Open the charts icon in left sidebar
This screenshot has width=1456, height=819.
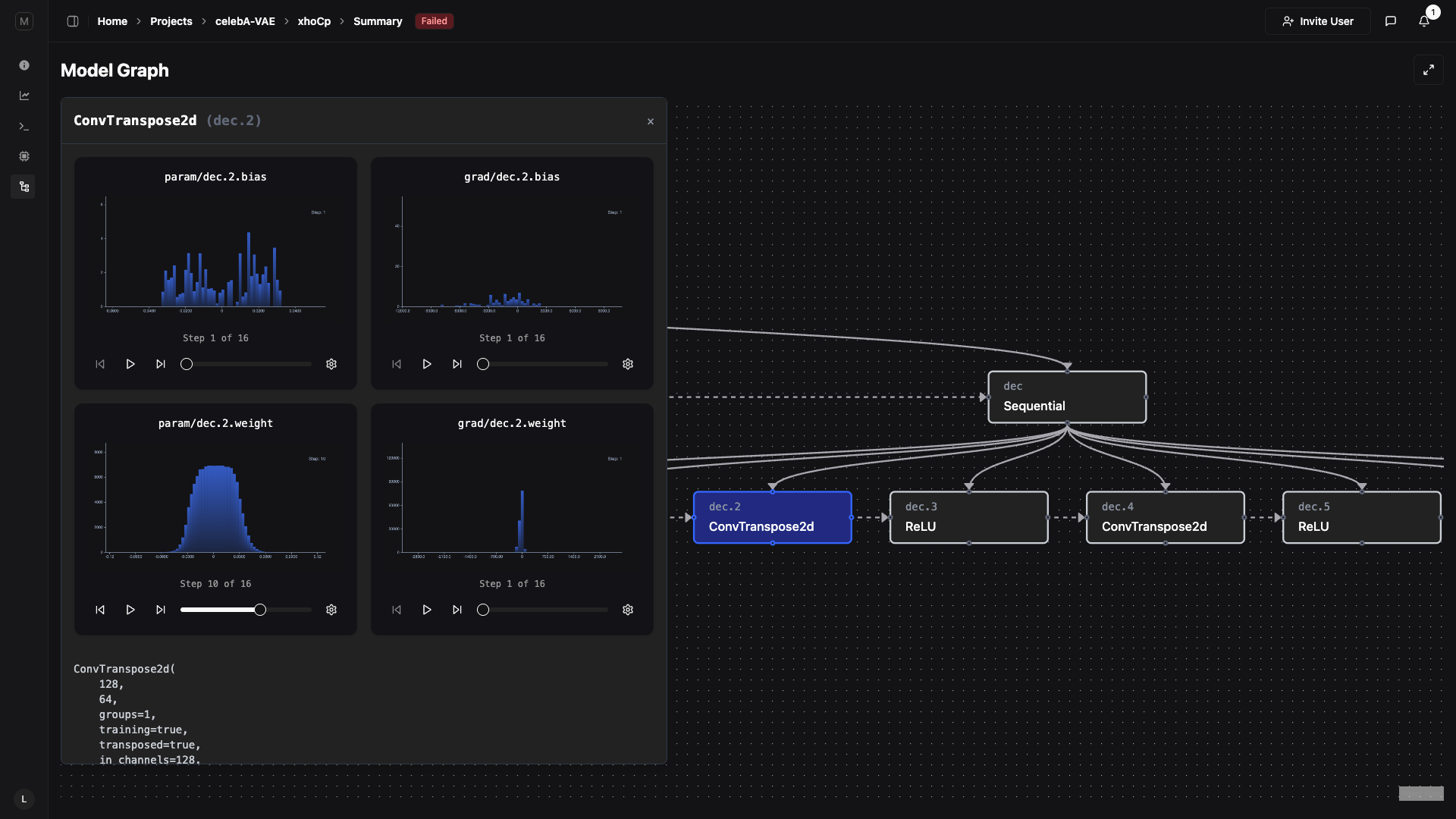(24, 96)
